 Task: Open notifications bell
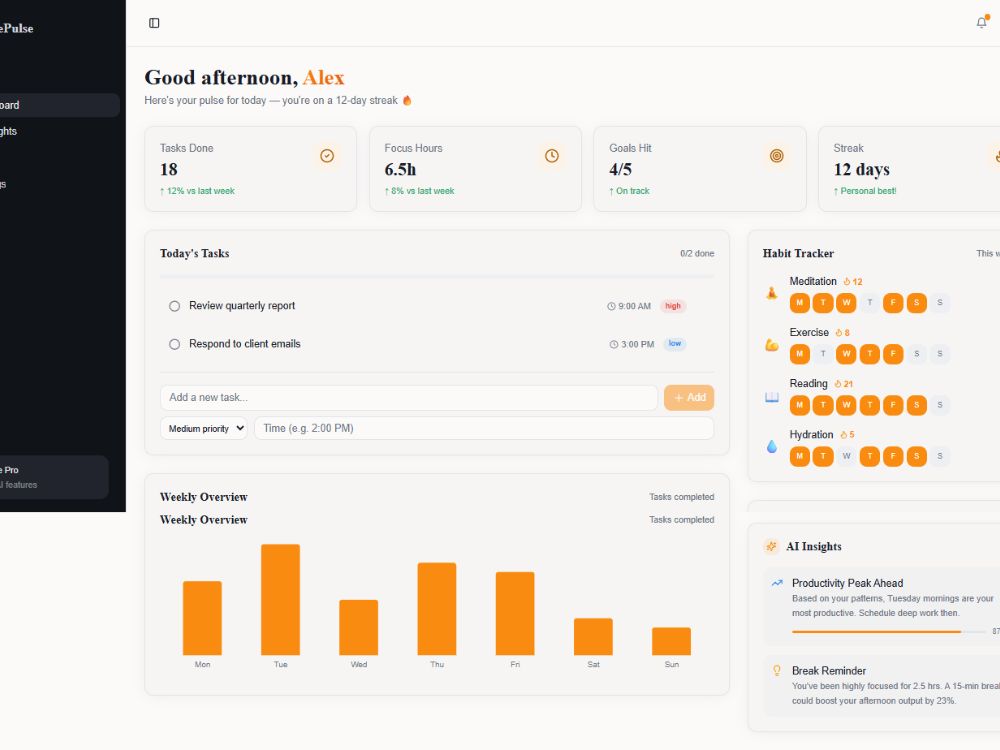(982, 23)
